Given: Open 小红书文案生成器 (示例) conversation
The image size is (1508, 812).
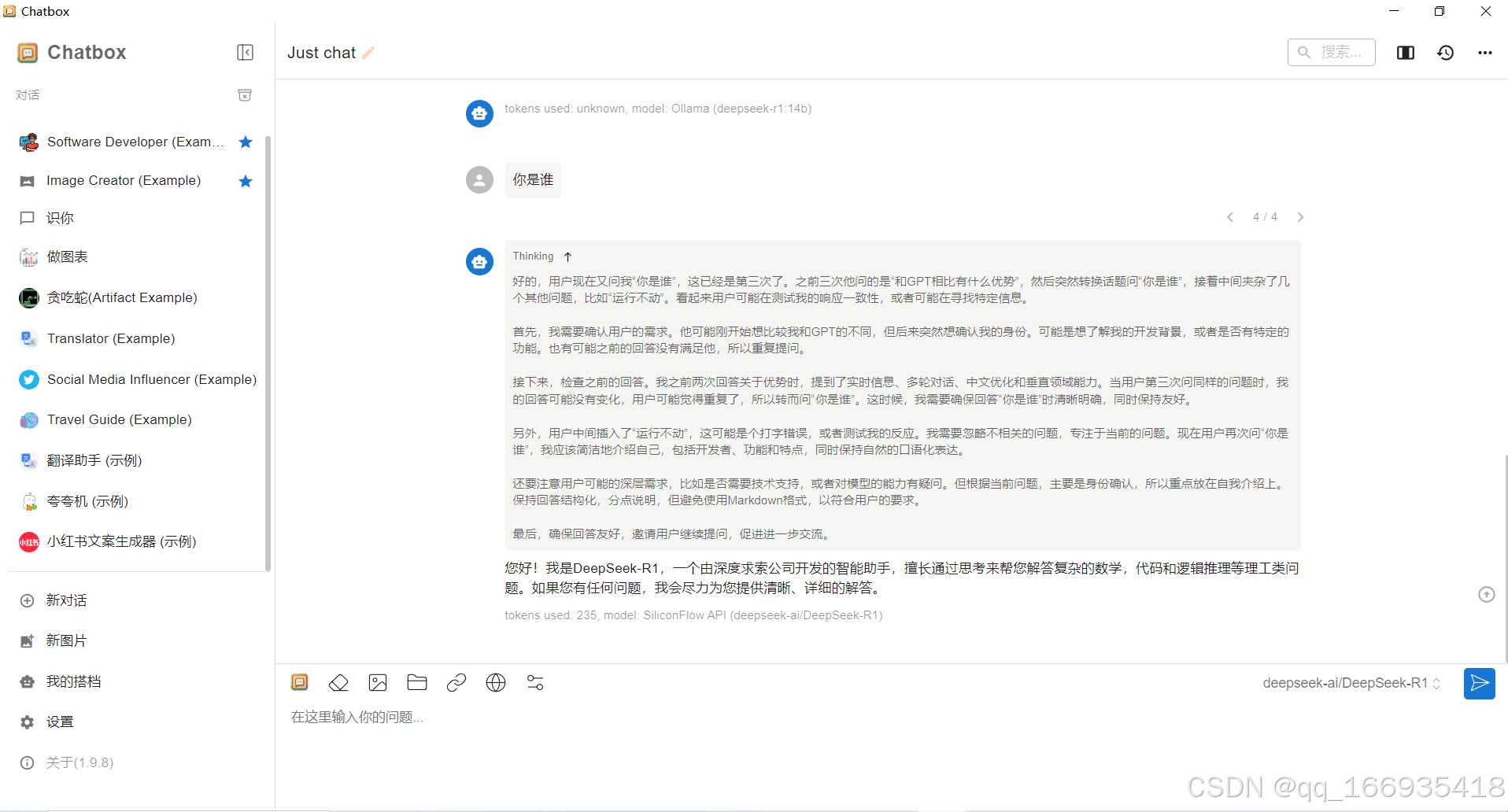Looking at the screenshot, I should (x=135, y=541).
